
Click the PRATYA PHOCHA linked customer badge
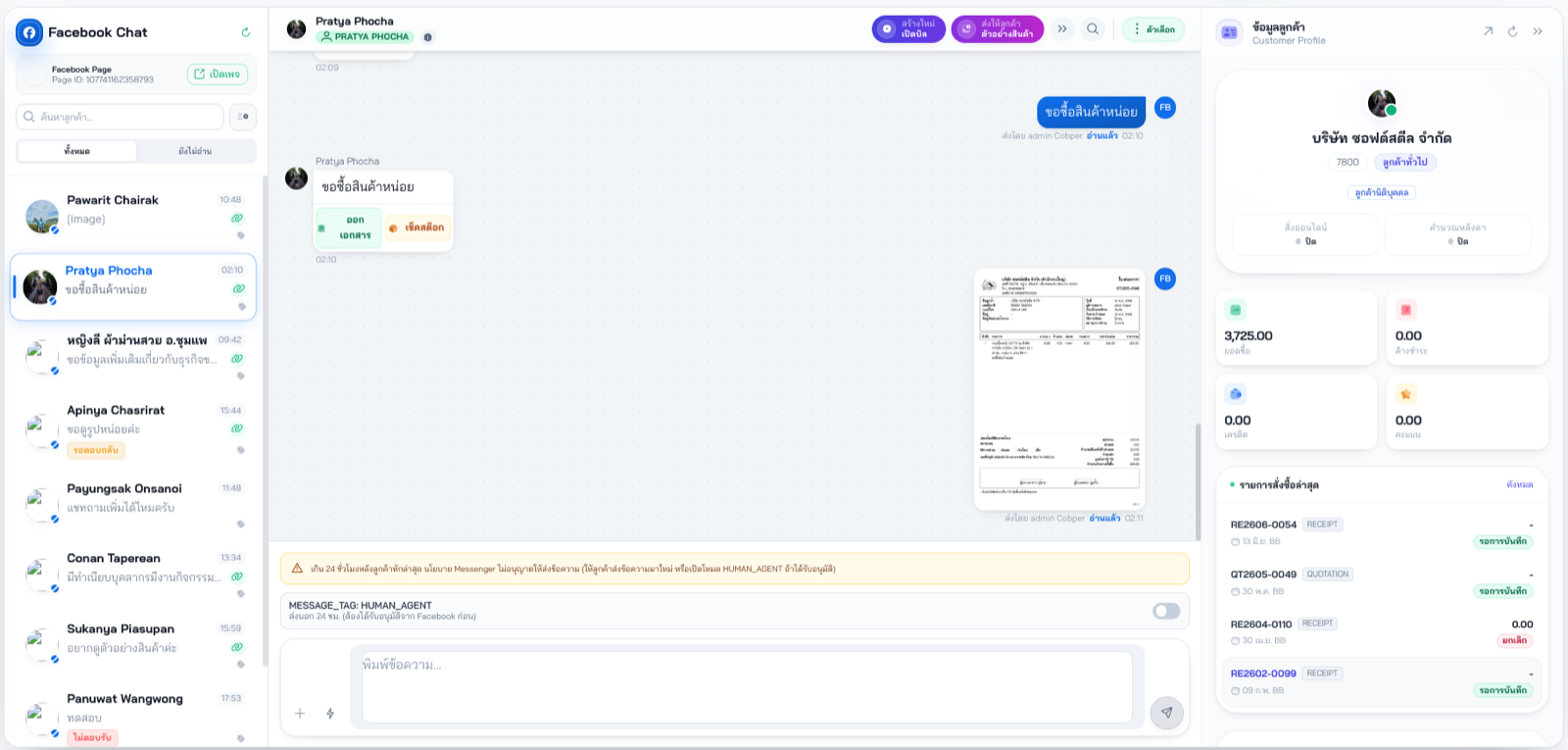[x=365, y=36]
